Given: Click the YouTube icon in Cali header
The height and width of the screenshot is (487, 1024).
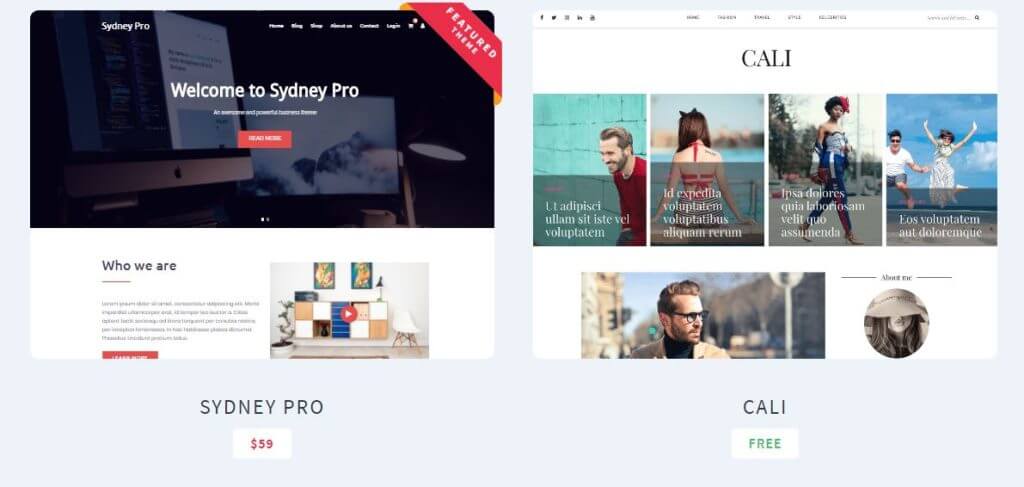Looking at the screenshot, I should pyautogui.click(x=592, y=18).
